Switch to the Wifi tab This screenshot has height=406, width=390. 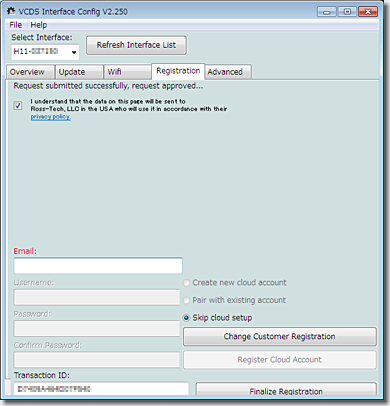pos(127,72)
